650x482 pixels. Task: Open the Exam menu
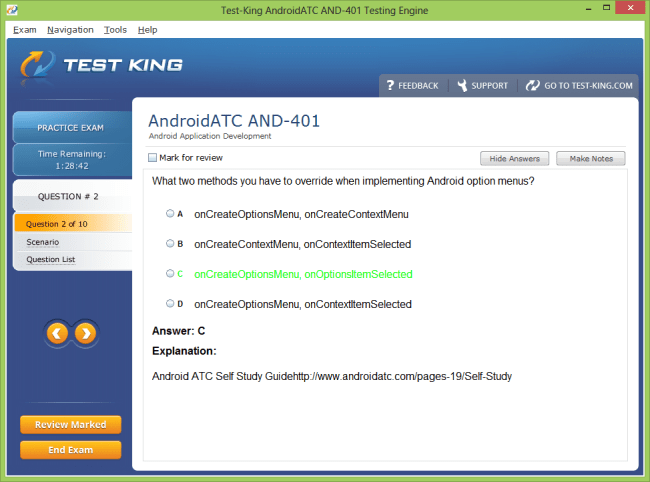click(x=25, y=30)
